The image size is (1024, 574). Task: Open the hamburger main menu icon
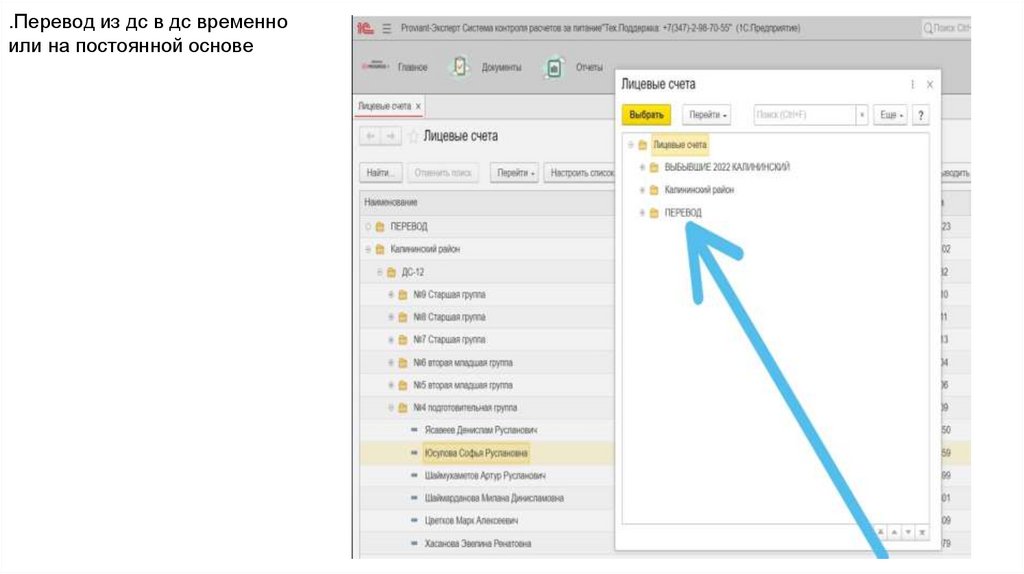tap(387, 28)
